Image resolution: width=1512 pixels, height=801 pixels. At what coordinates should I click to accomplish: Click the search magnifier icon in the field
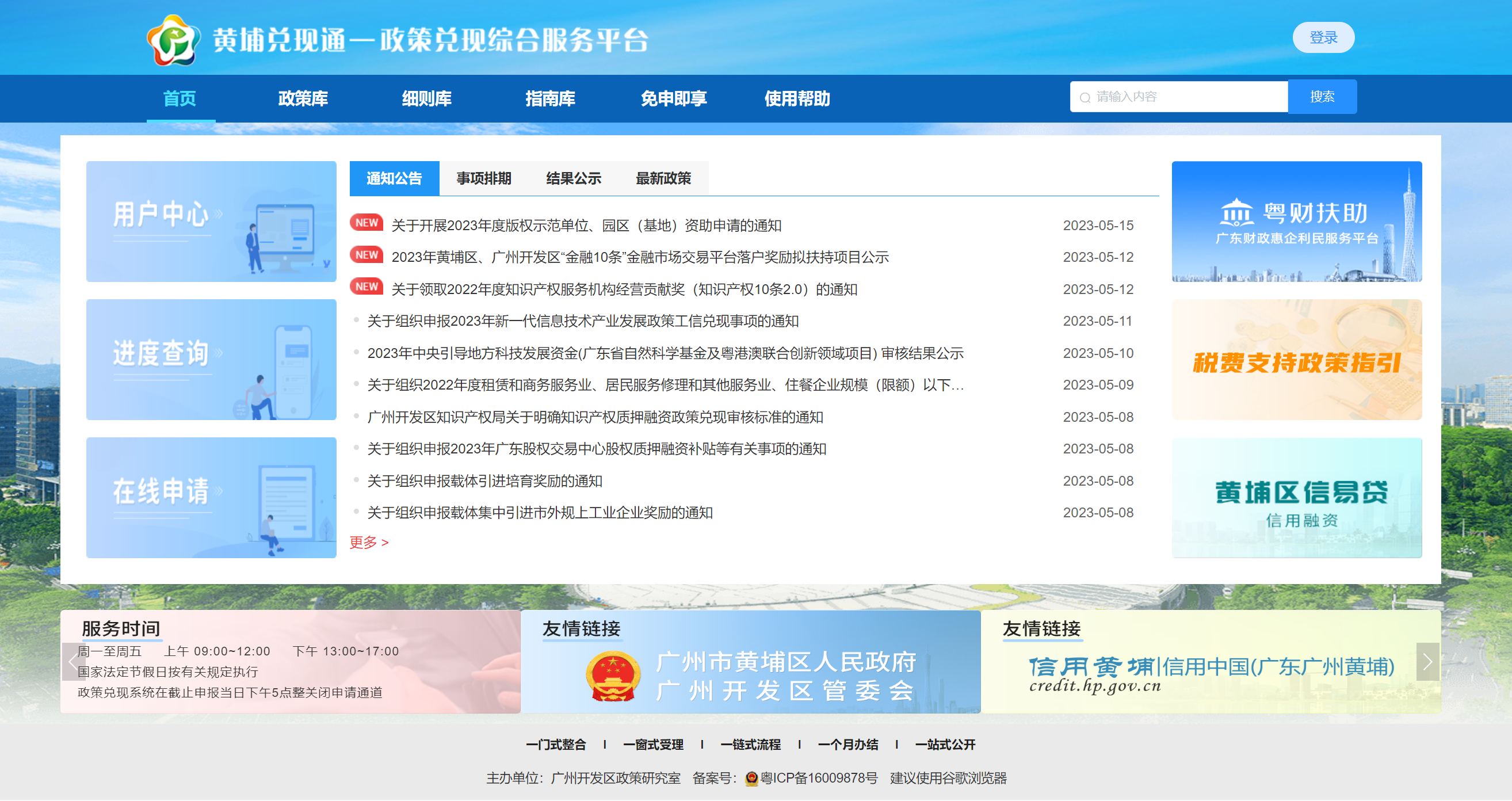click(x=1085, y=97)
